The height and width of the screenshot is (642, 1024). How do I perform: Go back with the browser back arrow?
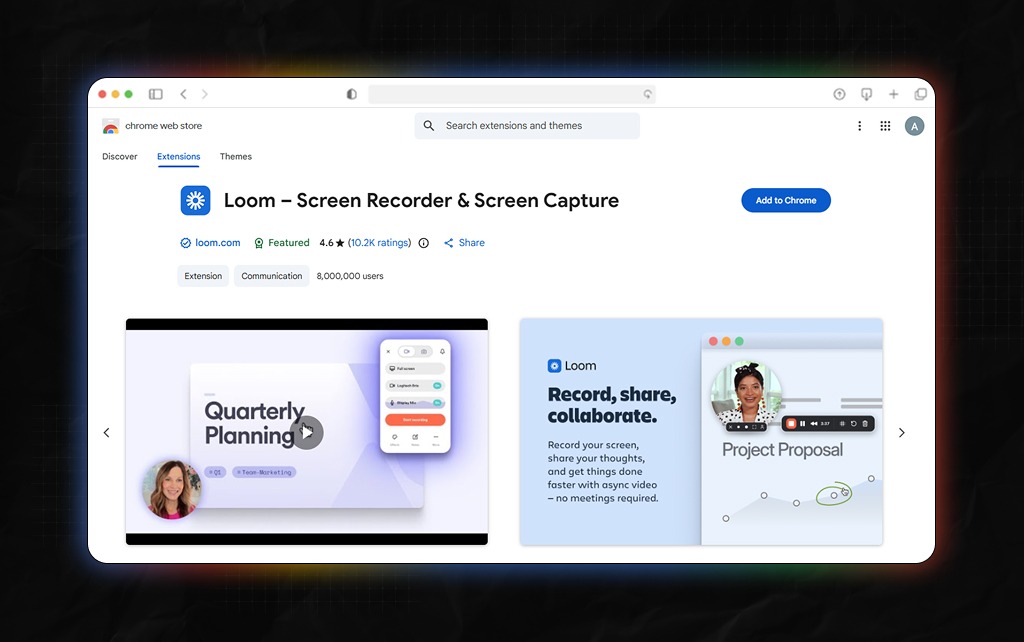pos(184,94)
